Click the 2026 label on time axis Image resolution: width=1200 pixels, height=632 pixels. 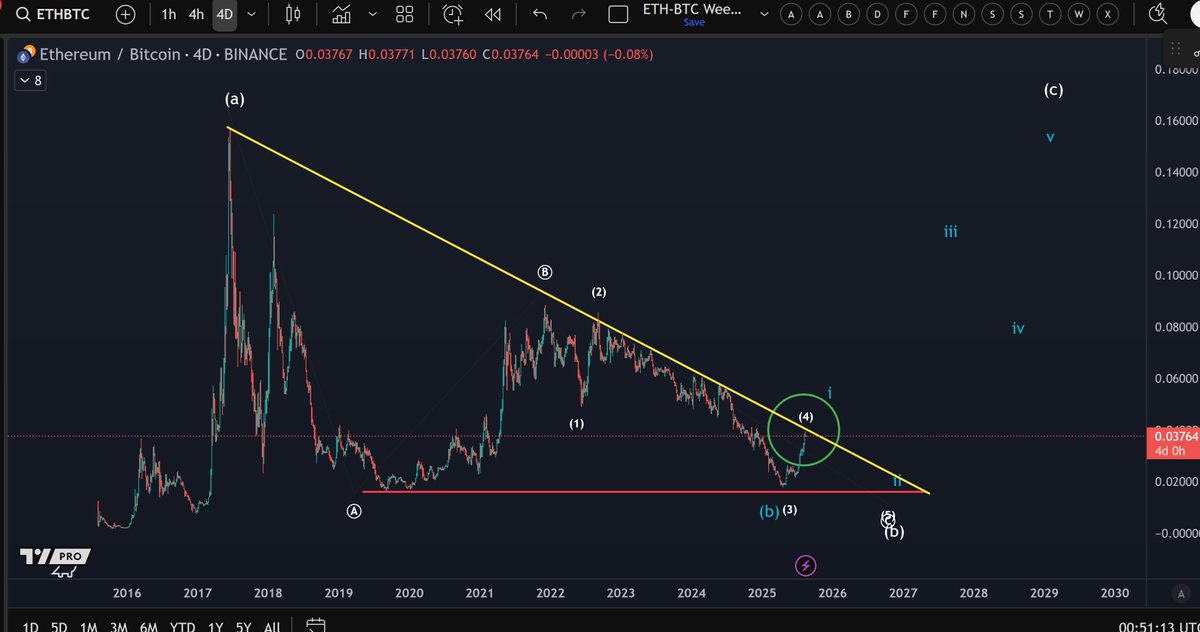coord(832,593)
